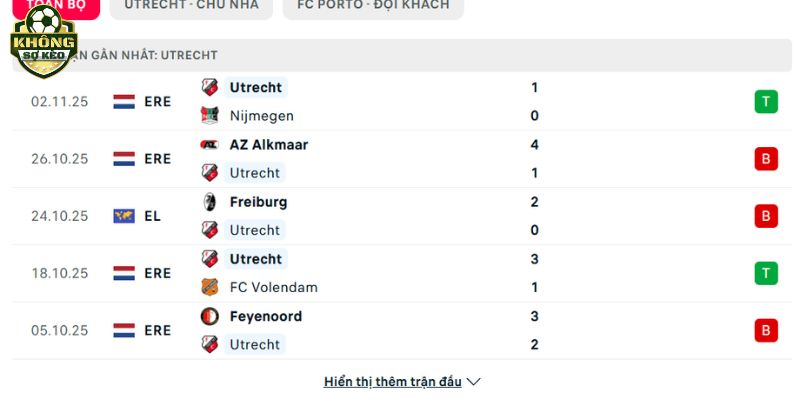
Task: Click the Không Sợ Kèo site logo
Action: (43, 42)
